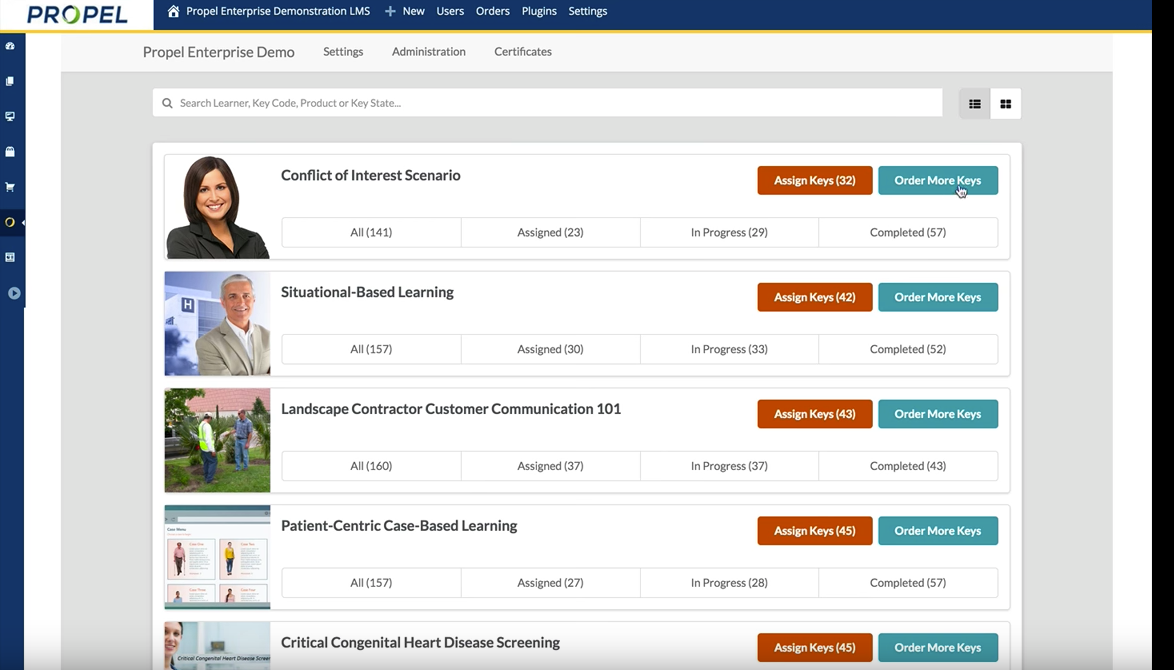
Task: Show Assigned (37) for Landscape Contractor course
Action: 550,466
